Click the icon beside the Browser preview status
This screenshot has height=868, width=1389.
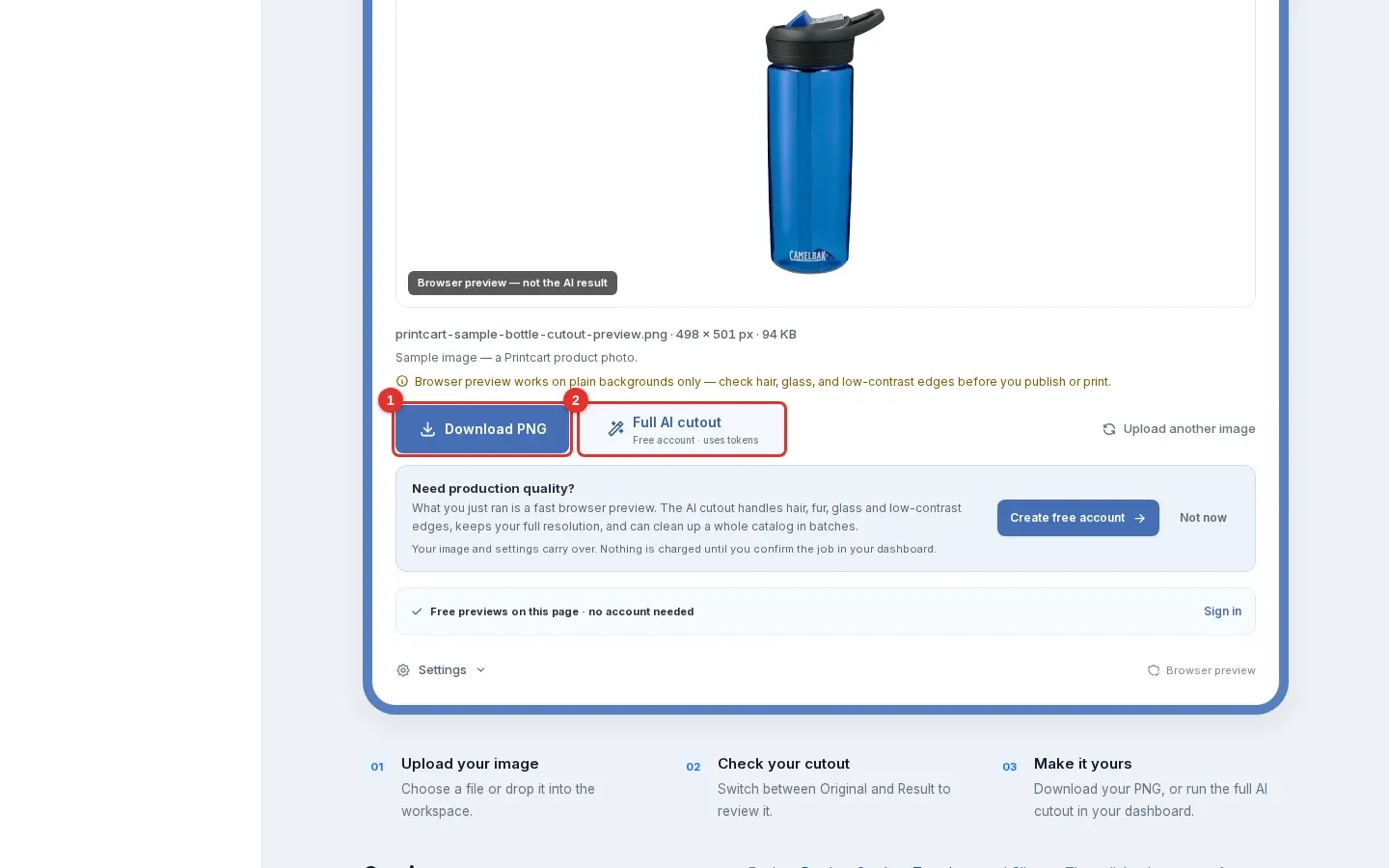click(1154, 670)
